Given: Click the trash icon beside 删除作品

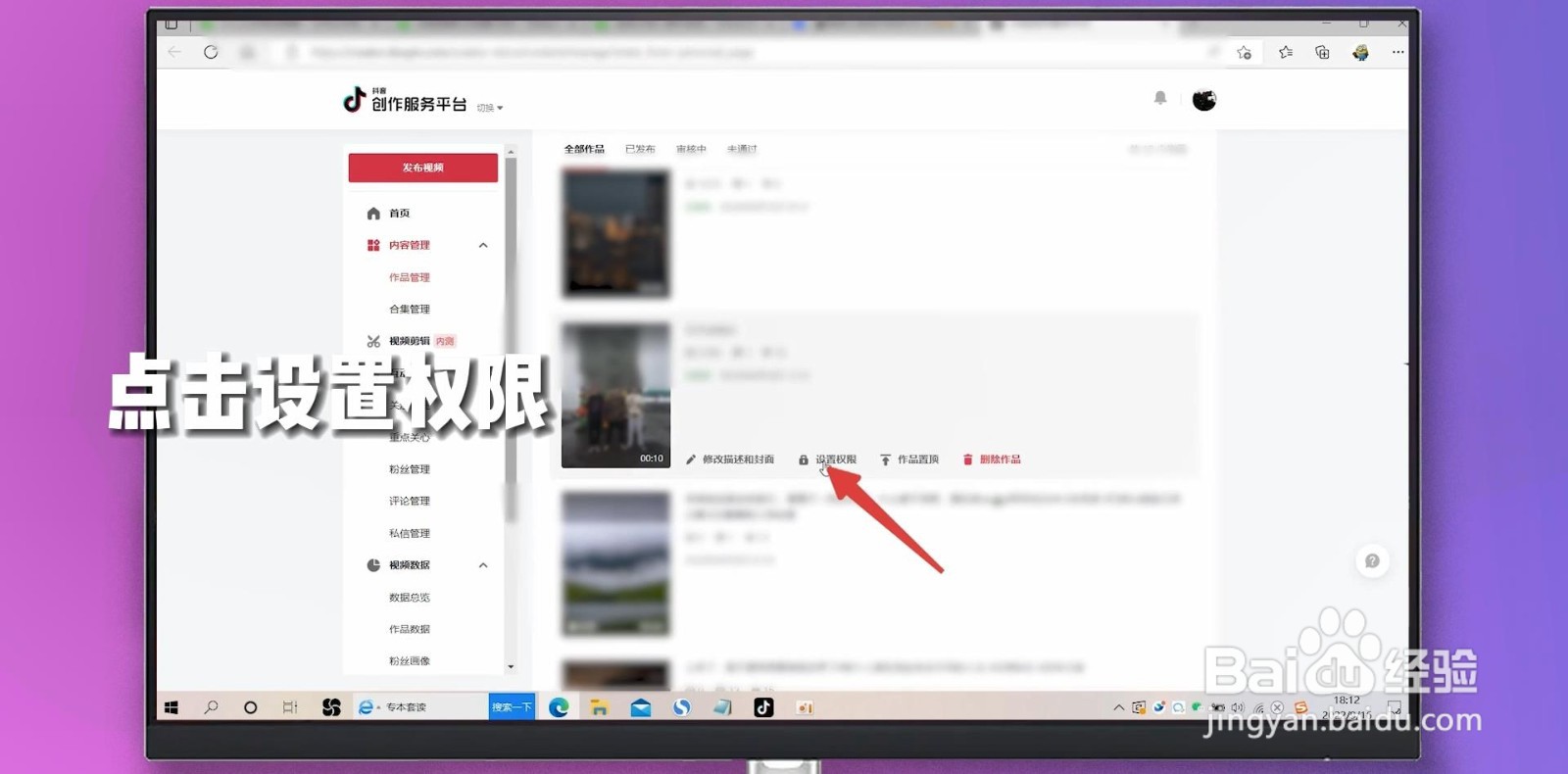Looking at the screenshot, I should tap(967, 460).
